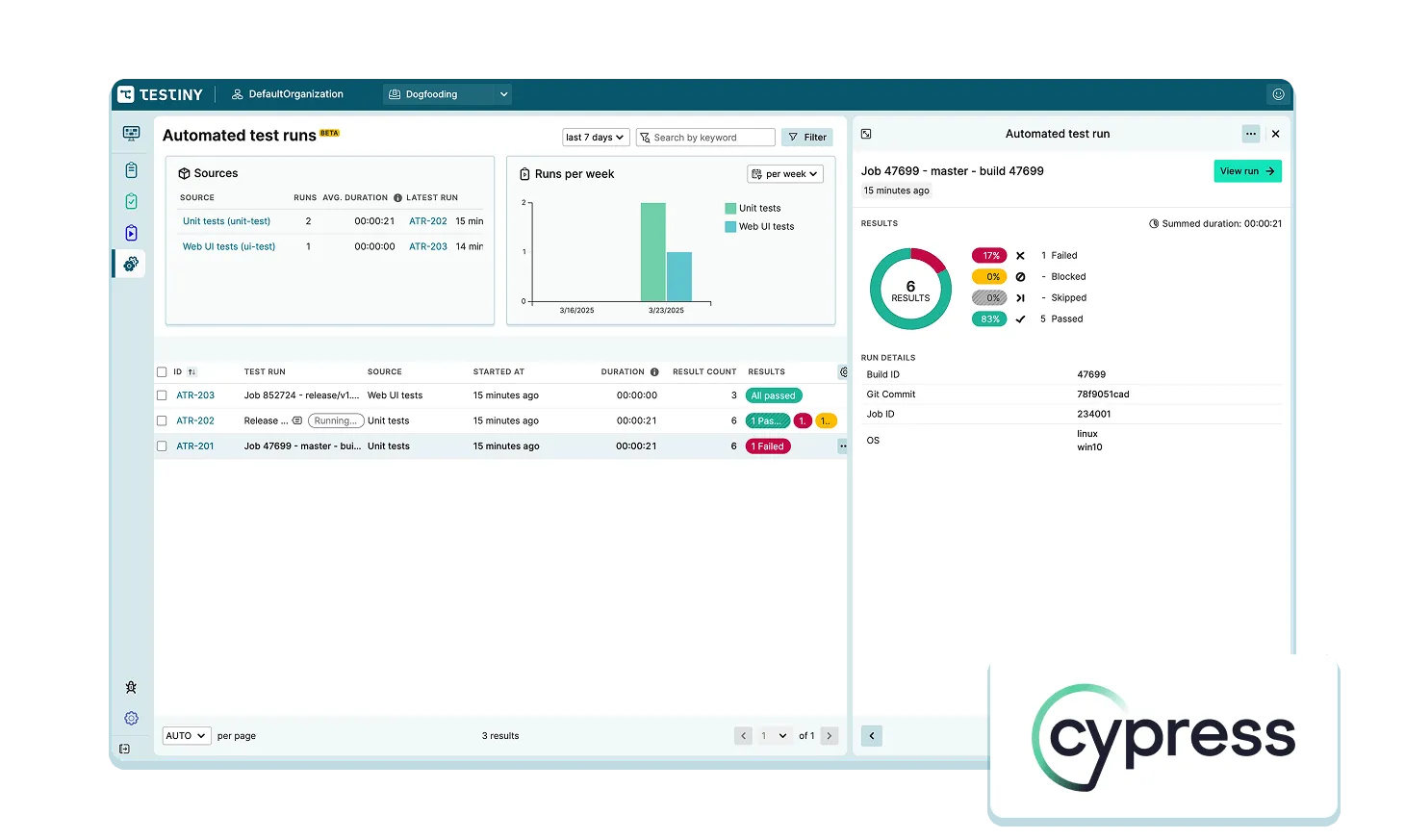Open the Unit tests (unit-test) source link
Screen dimensions: 1405x840
(226, 221)
